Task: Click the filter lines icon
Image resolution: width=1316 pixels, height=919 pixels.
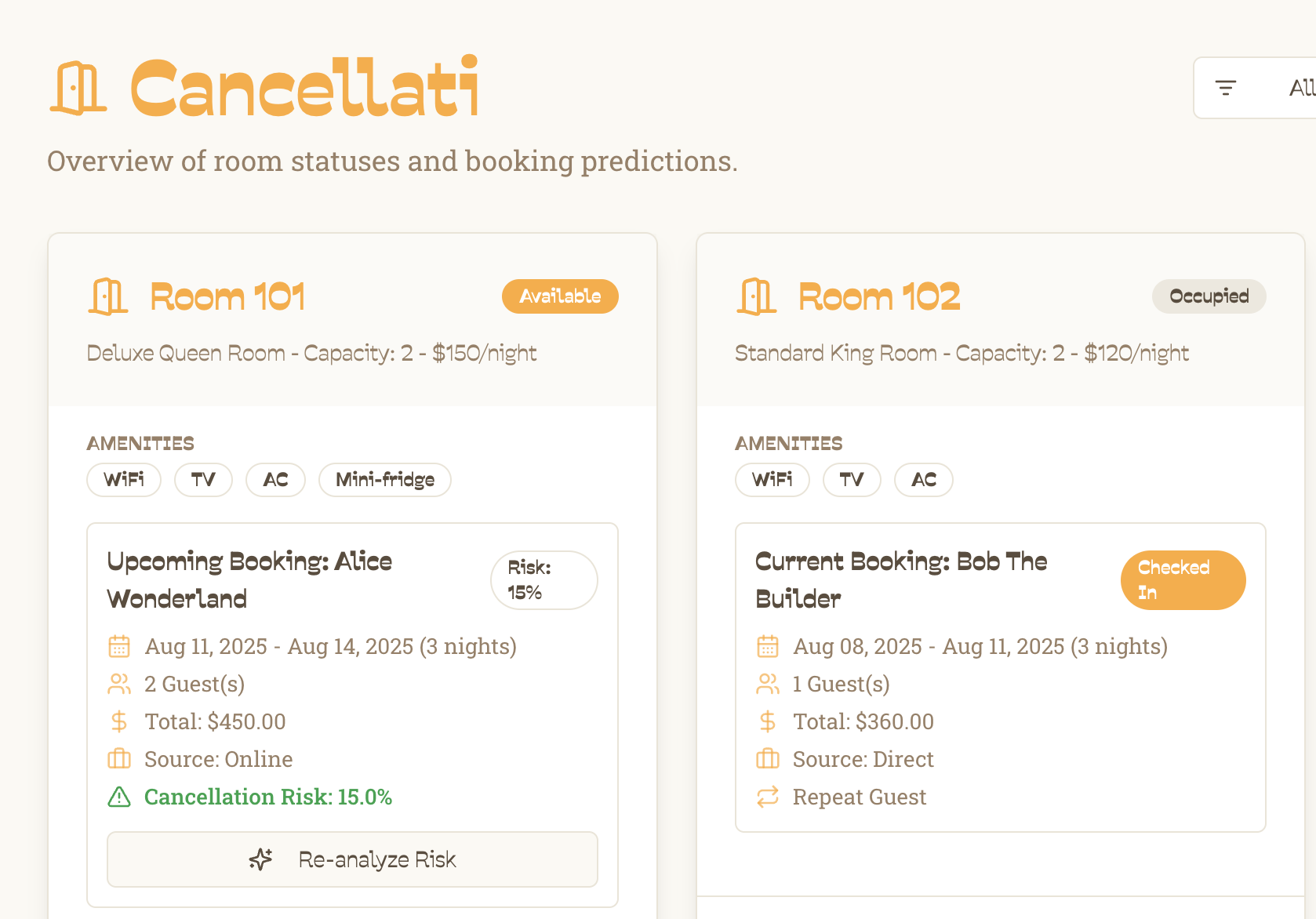Action: pyautogui.click(x=1225, y=88)
